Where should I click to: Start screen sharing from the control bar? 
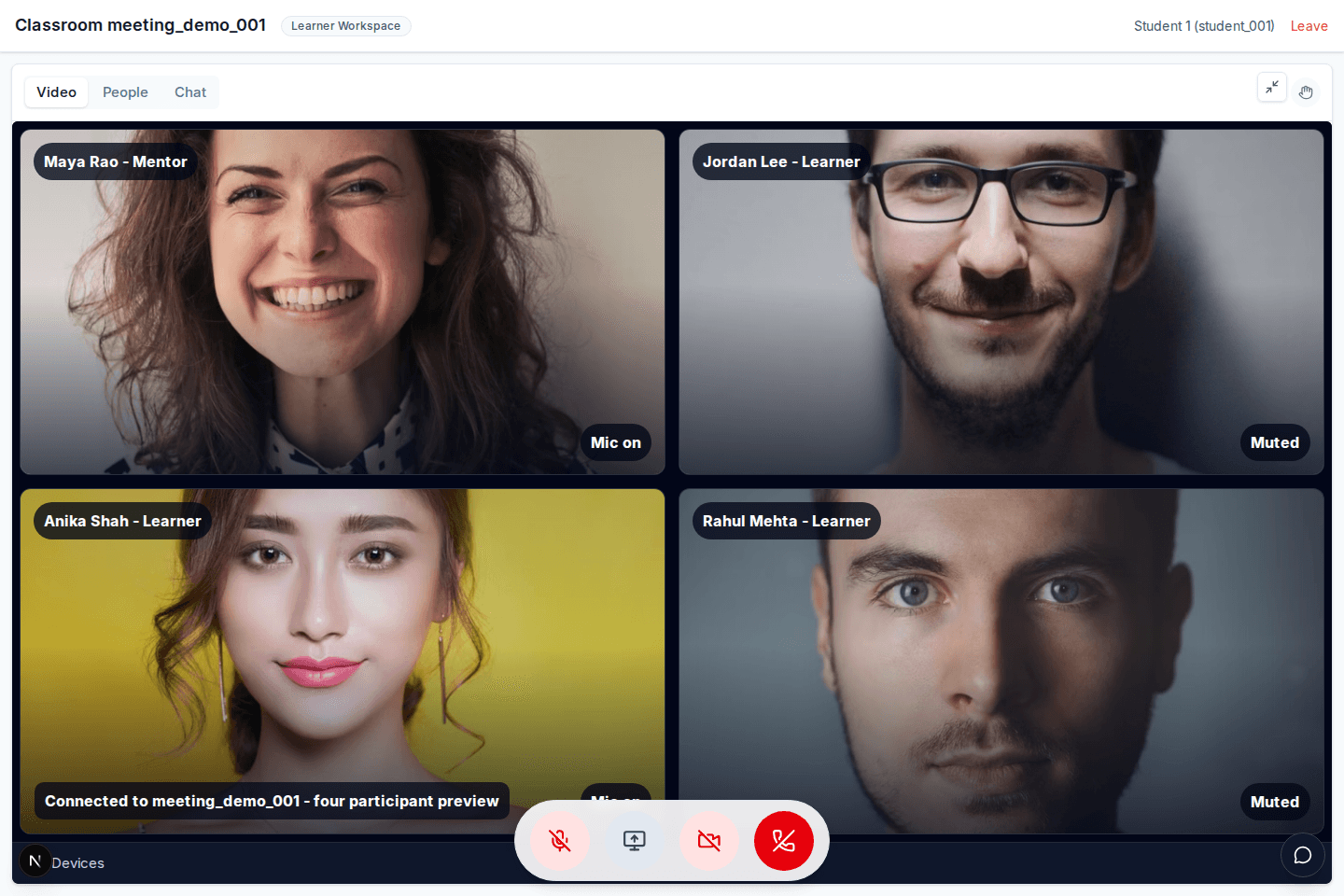click(x=635, y=841)
